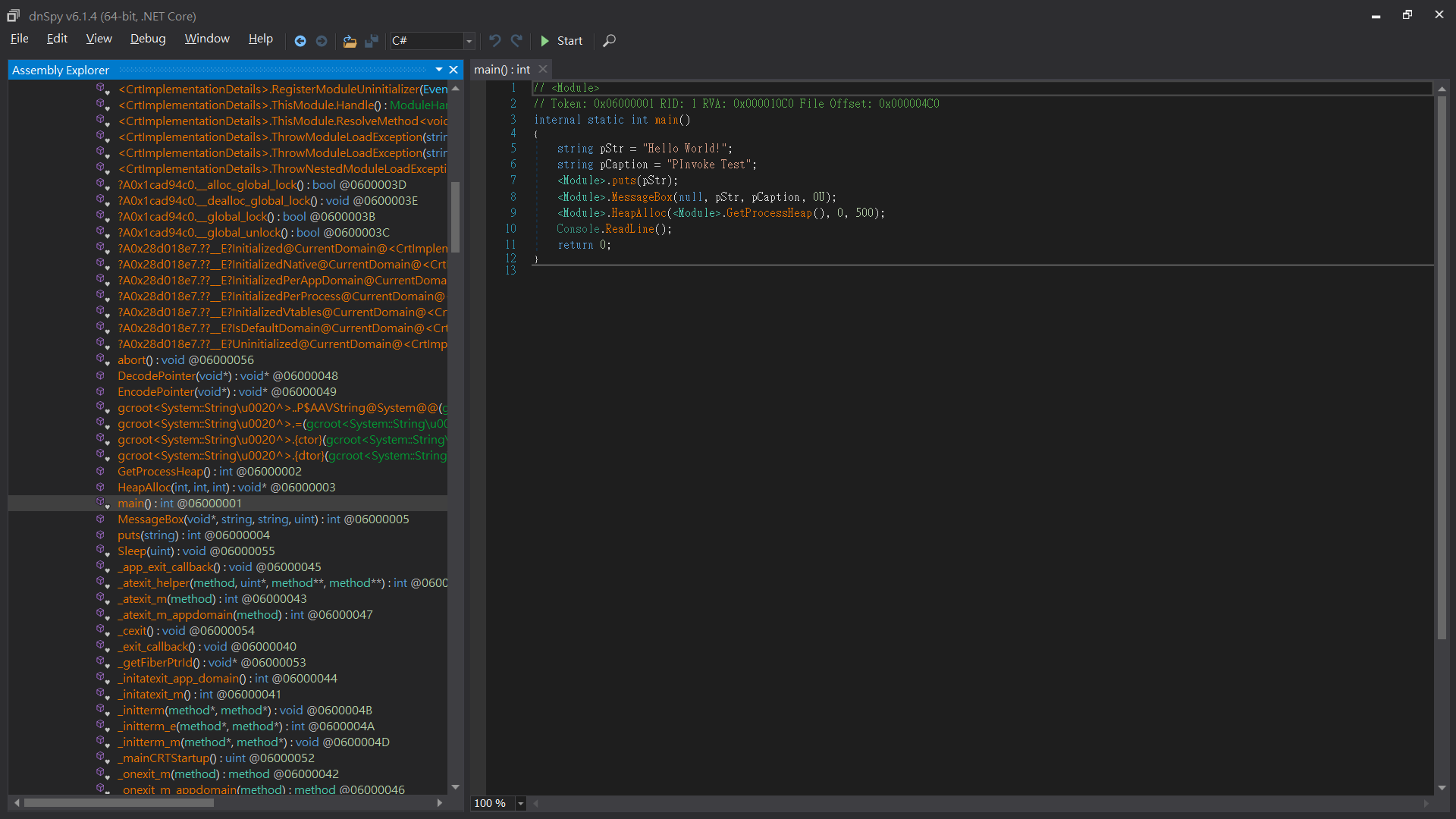The width and height of the screenshot is (1456, 819).
Task: Open the Debug menu
Action: tap(148, 39)
